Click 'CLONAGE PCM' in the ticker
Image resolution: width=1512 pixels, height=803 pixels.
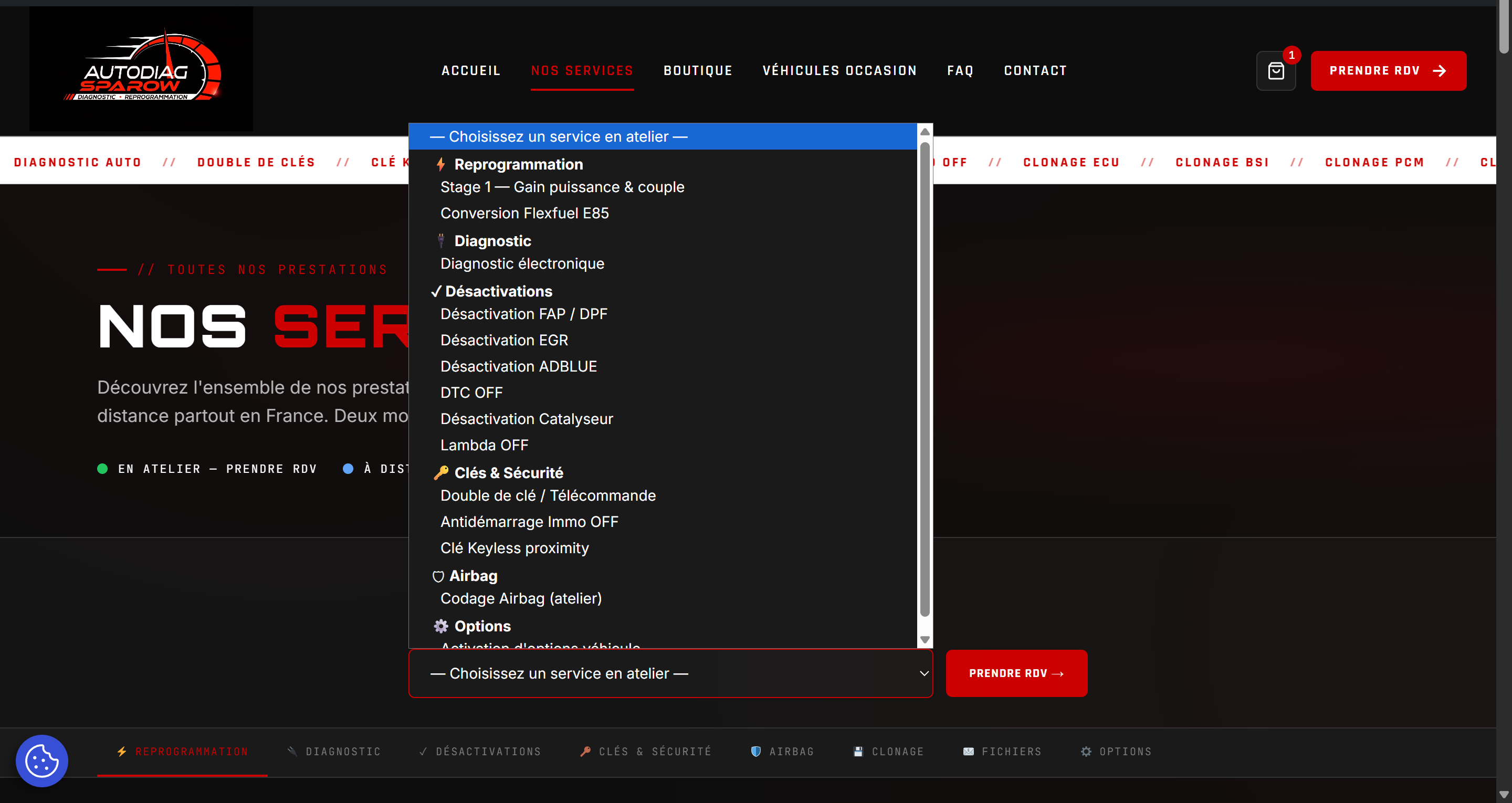tap(1374, 163)
